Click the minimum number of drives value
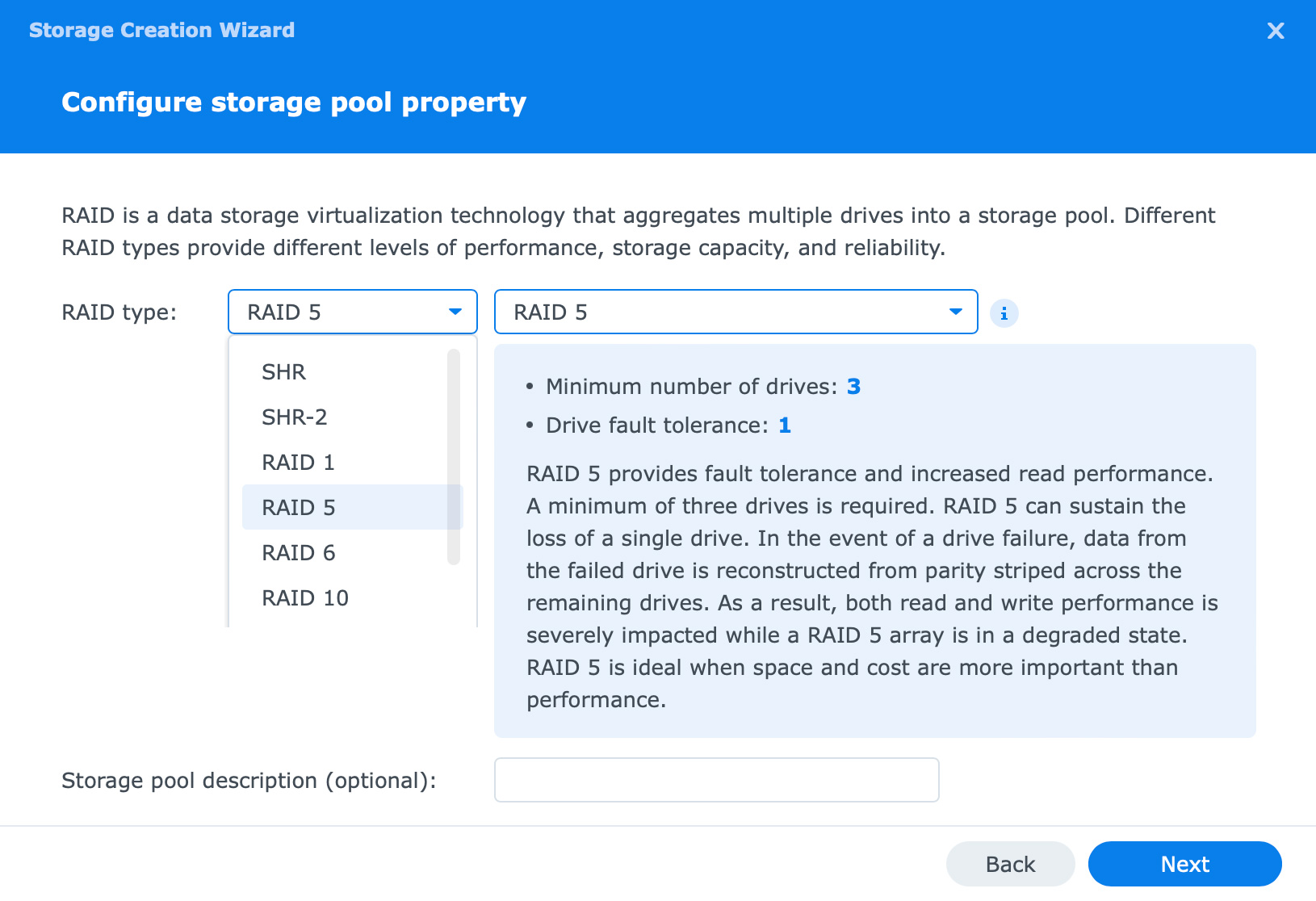The image size is (1316, 901). click(853, 387)
